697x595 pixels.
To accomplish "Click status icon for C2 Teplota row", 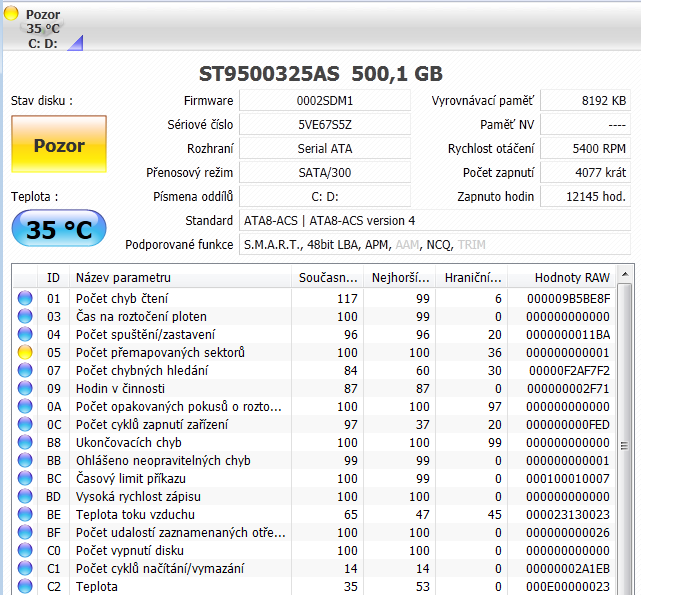I will [x=25, y=586].
